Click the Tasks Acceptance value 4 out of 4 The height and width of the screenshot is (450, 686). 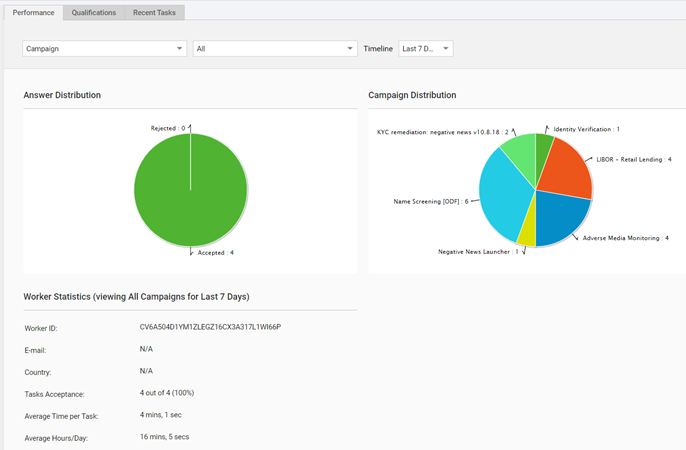coord(167,393)
